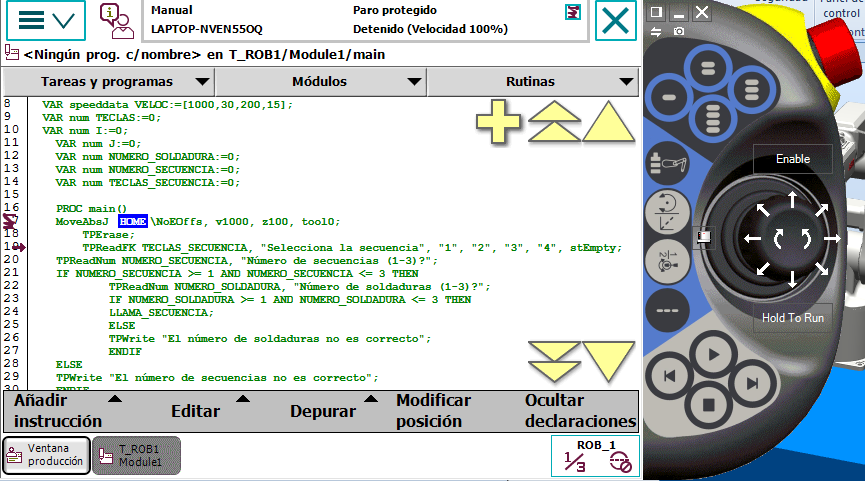Jump page up with double up arrow
Image resolution: width=865 pixels, height=481 pixels.
[554, 121]
